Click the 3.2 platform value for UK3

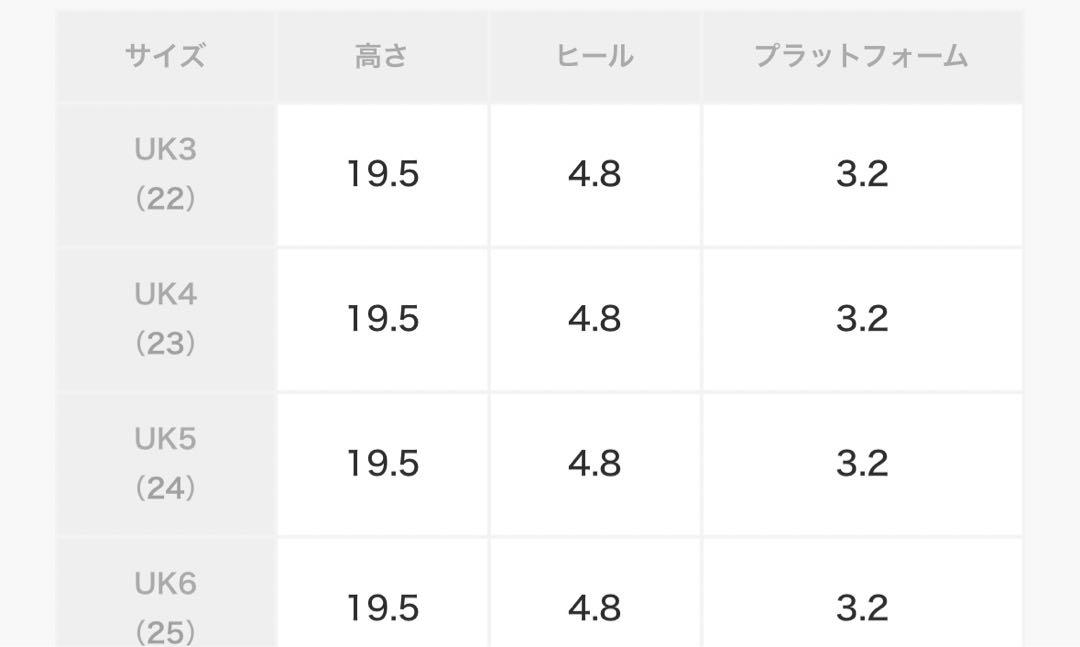coord(862,174)
